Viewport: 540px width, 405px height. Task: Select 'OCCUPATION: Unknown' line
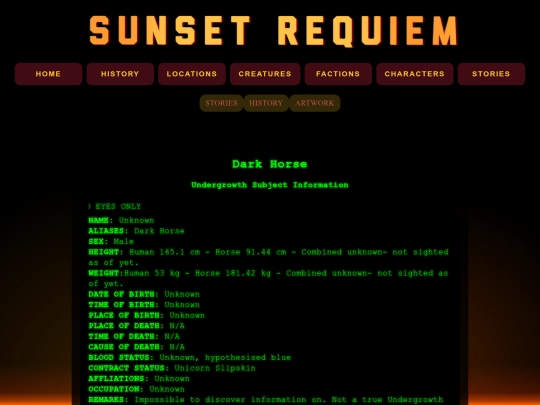click(x=136, y=389)
